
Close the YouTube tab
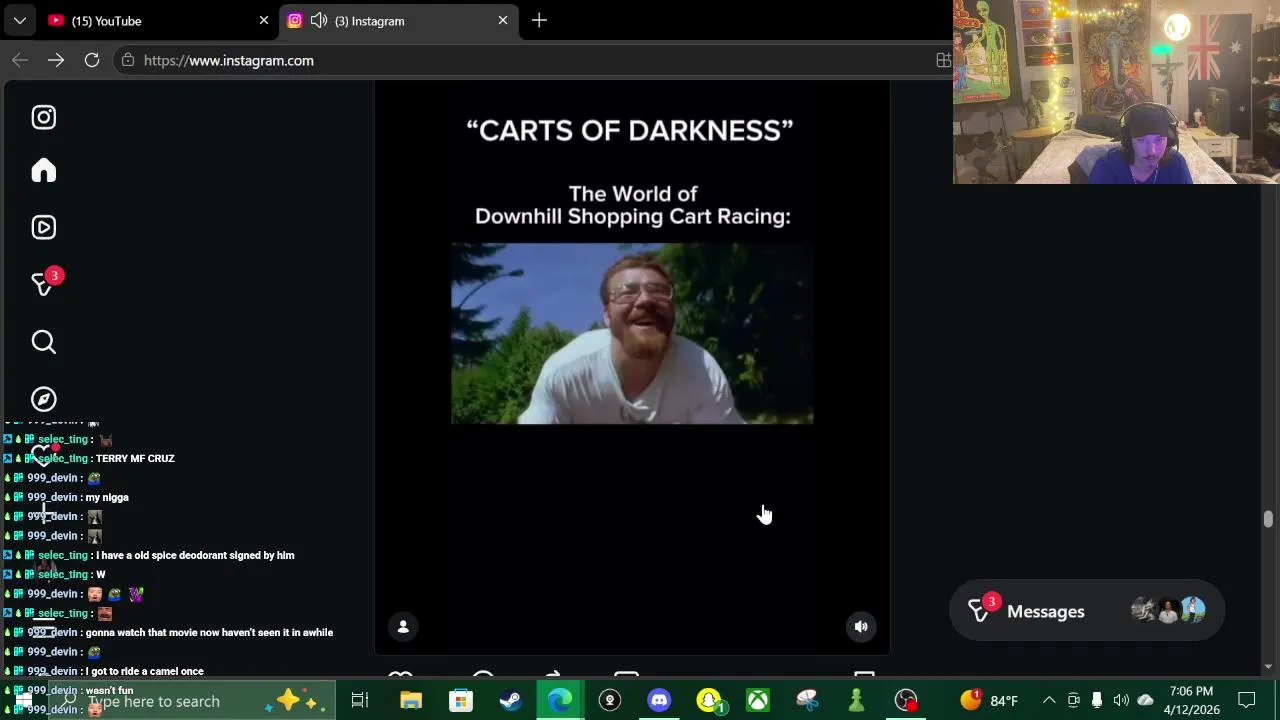click(x=264, y=20)
